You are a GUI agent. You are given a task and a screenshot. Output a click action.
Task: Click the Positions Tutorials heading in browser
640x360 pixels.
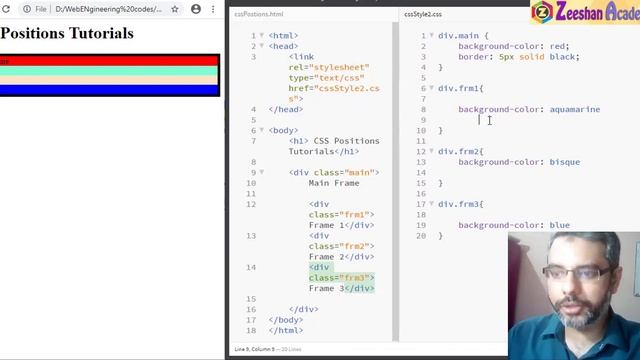pos(67,33)
